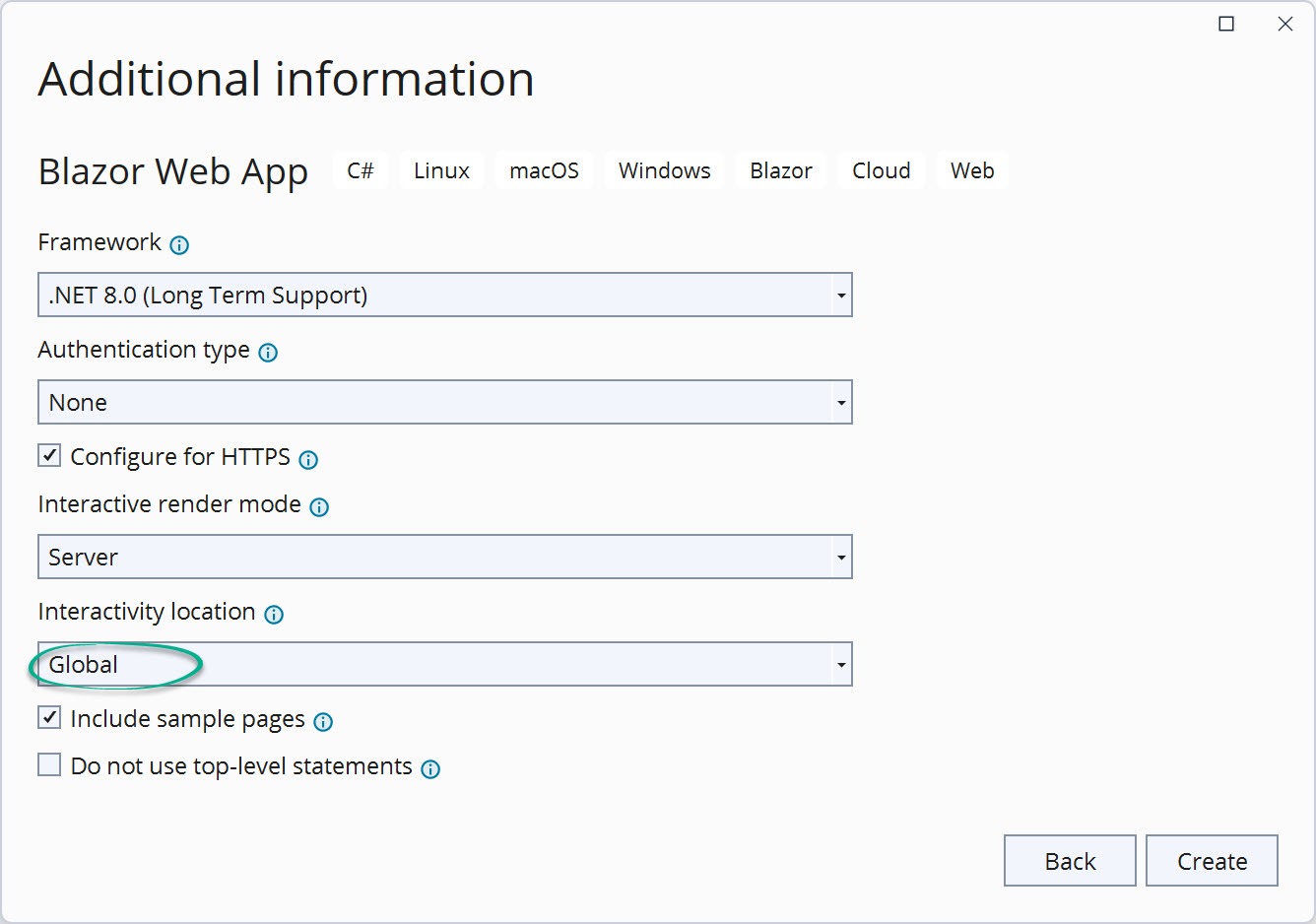The height and width of the screenshot is (924, 1316).
Task: Open the Authentication type dropdown
Action: point(445,402)
